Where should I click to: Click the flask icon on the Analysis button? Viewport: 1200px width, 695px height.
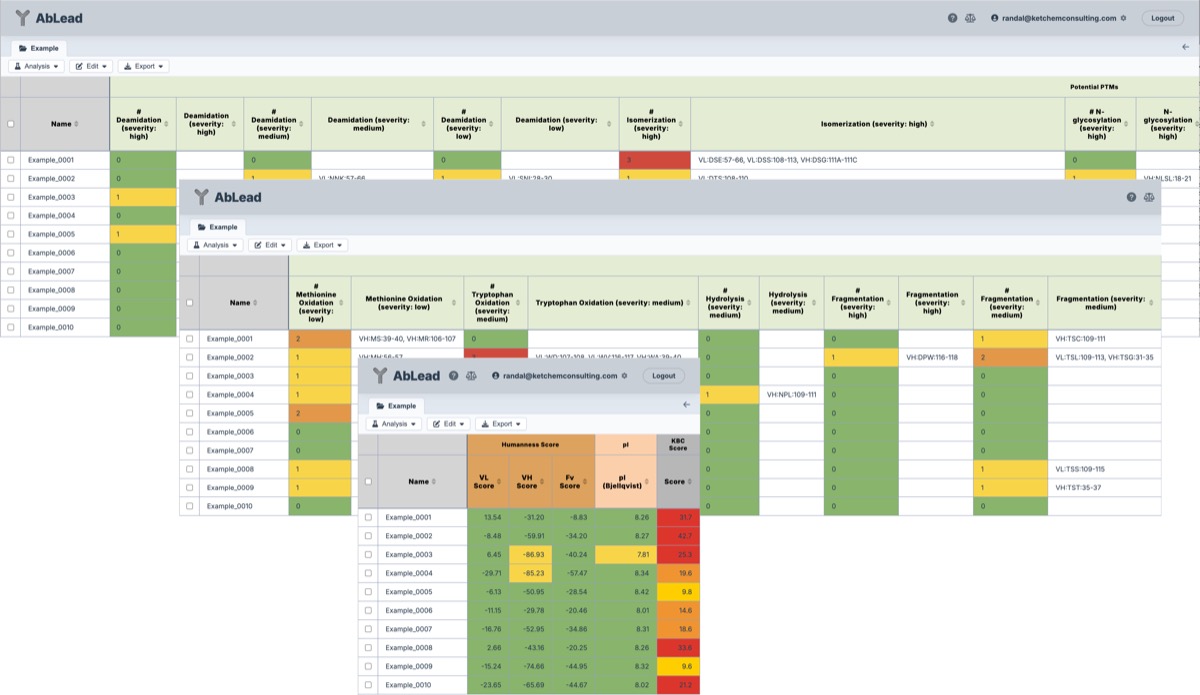point(376,424)
